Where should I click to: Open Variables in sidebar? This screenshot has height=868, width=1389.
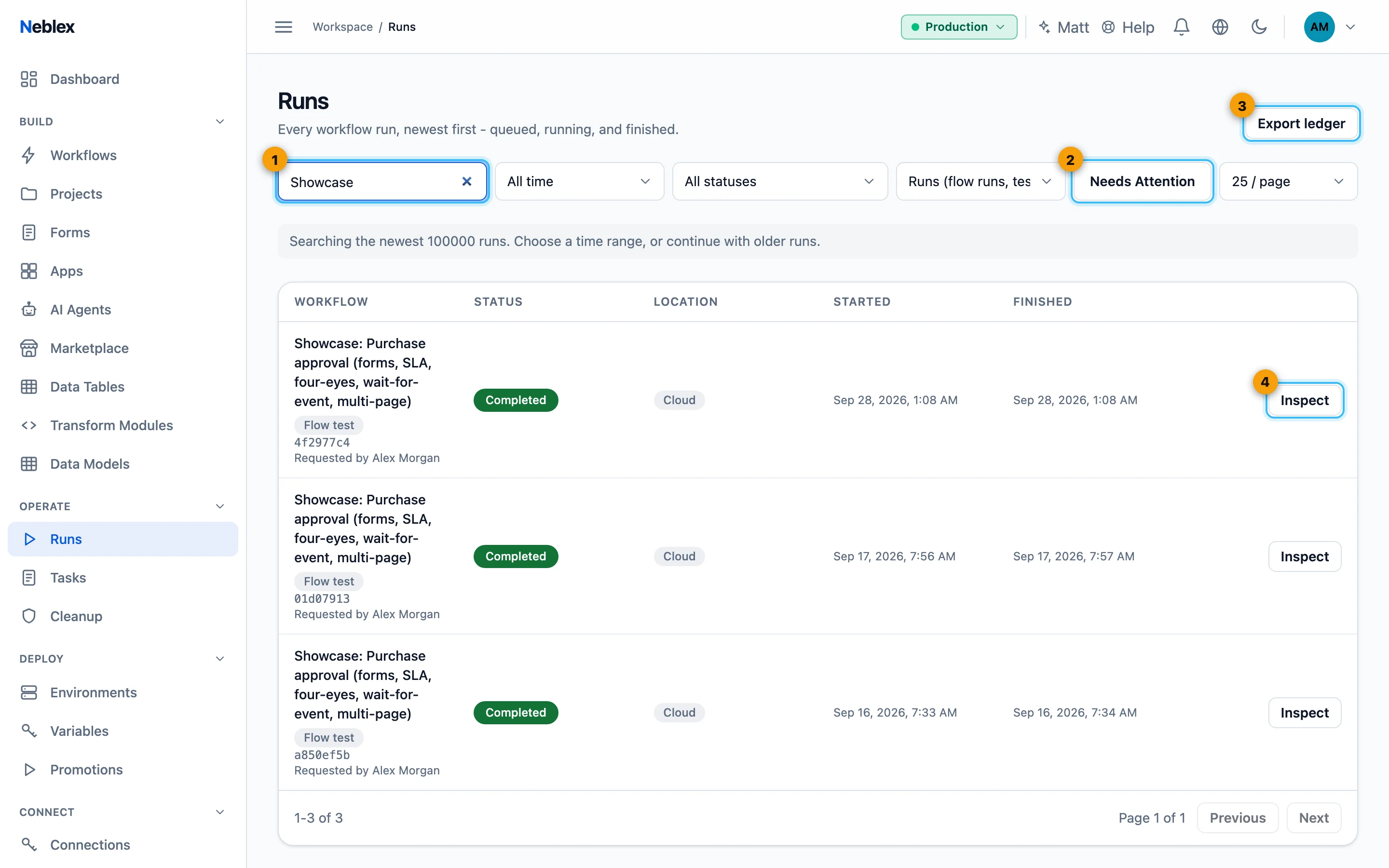point(123,731)
